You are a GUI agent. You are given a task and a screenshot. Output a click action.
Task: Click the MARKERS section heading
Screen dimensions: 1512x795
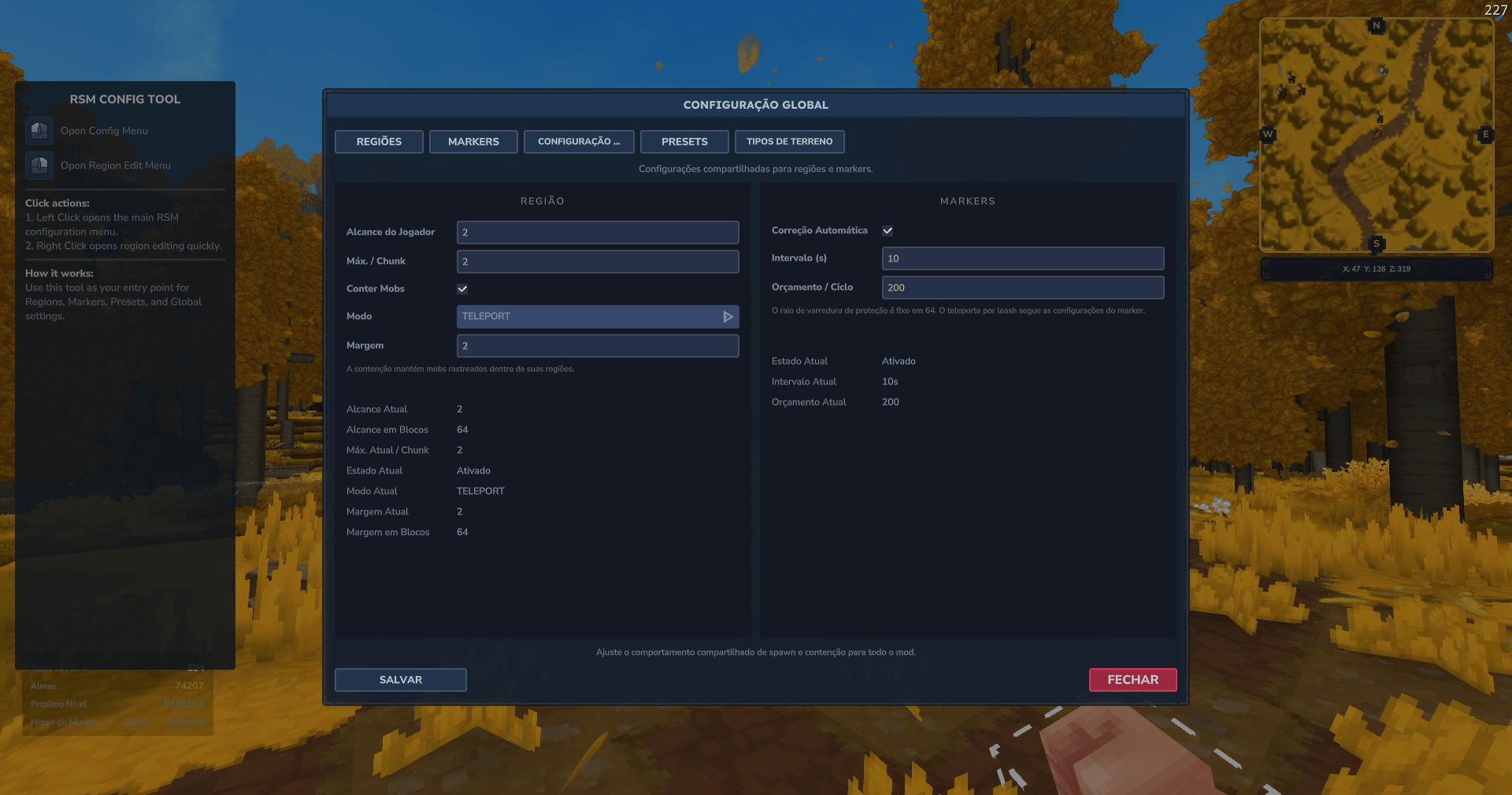coord(968,202)
